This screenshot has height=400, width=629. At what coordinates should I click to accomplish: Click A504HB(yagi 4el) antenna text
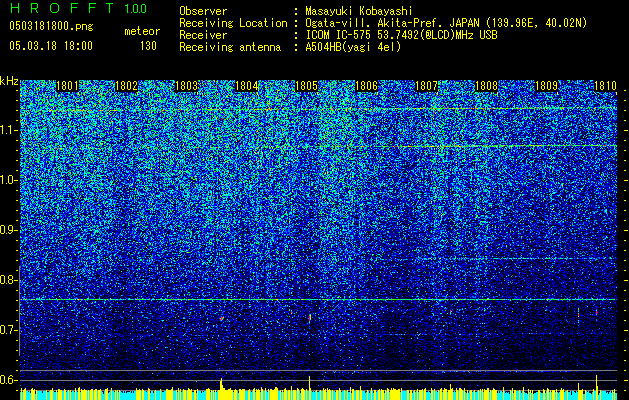(x=353, y=47)
